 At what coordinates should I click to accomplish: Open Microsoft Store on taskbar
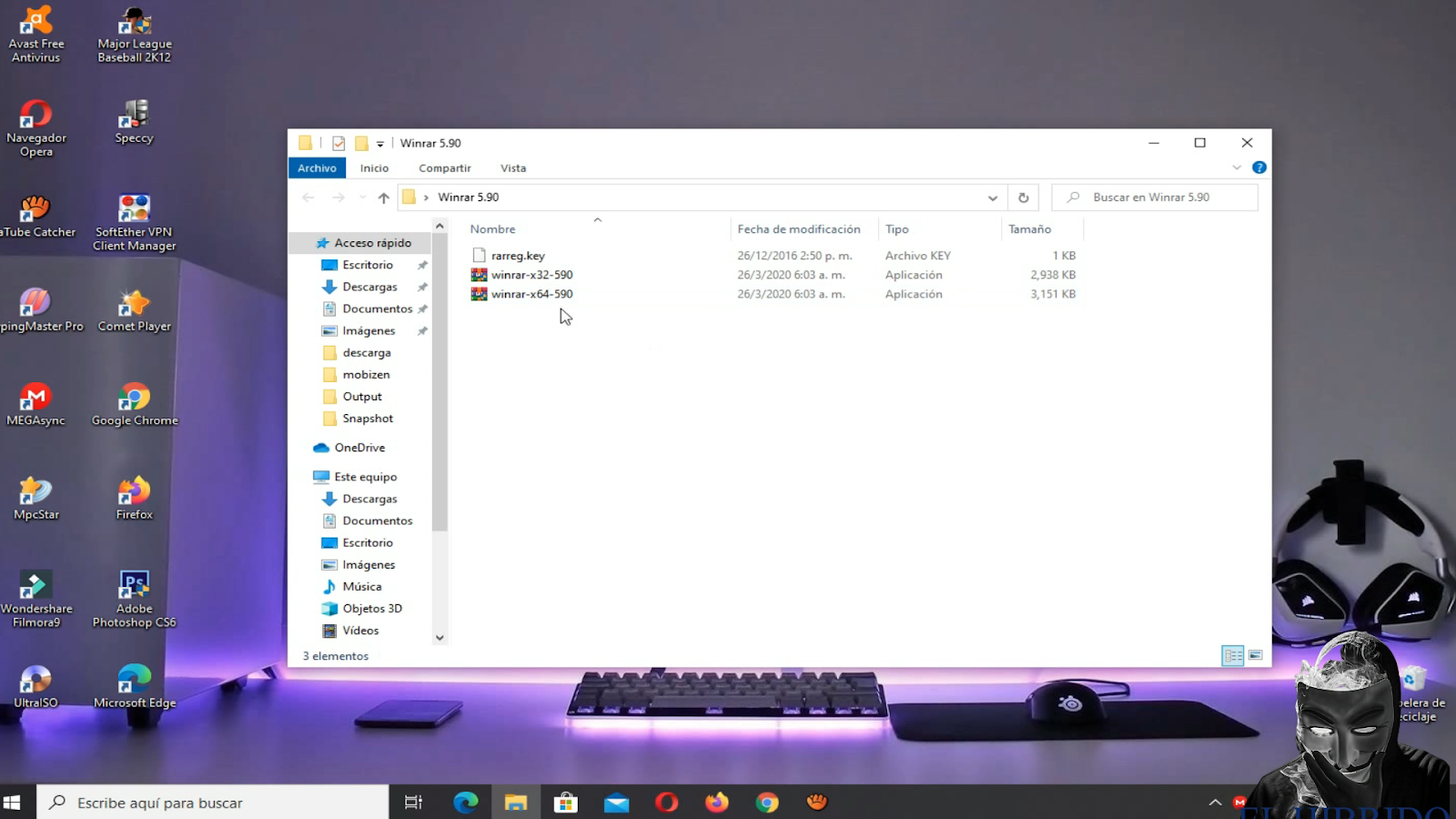566,802
